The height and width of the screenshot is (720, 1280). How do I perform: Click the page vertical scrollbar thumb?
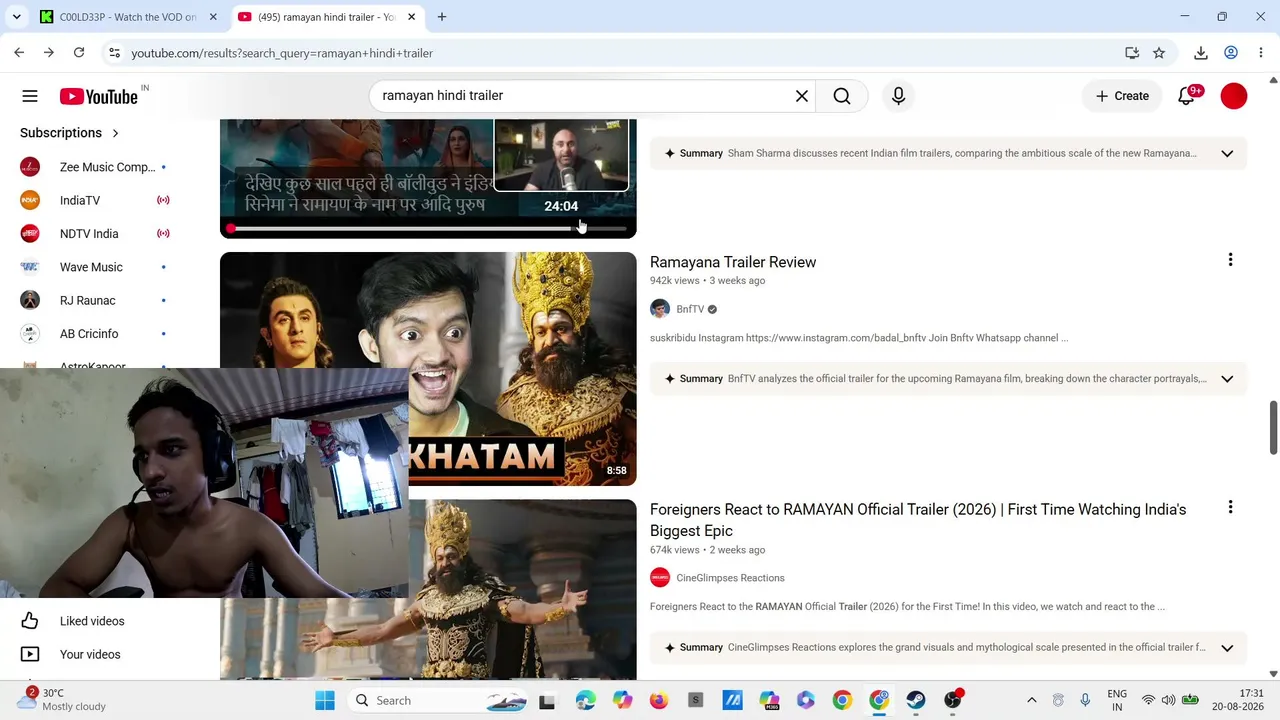[1273, 427]
